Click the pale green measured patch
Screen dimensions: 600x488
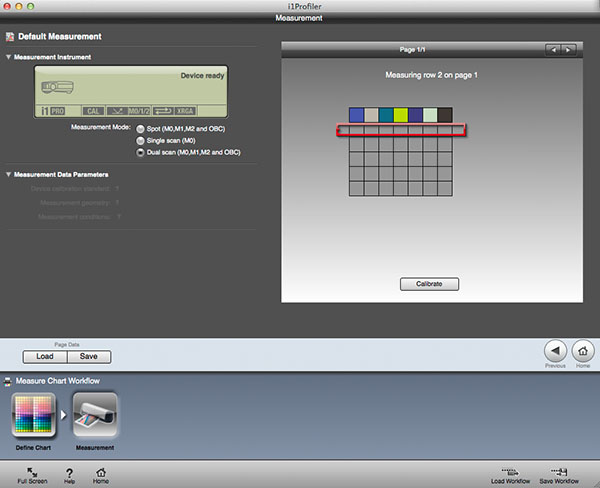tap(430, 115)
